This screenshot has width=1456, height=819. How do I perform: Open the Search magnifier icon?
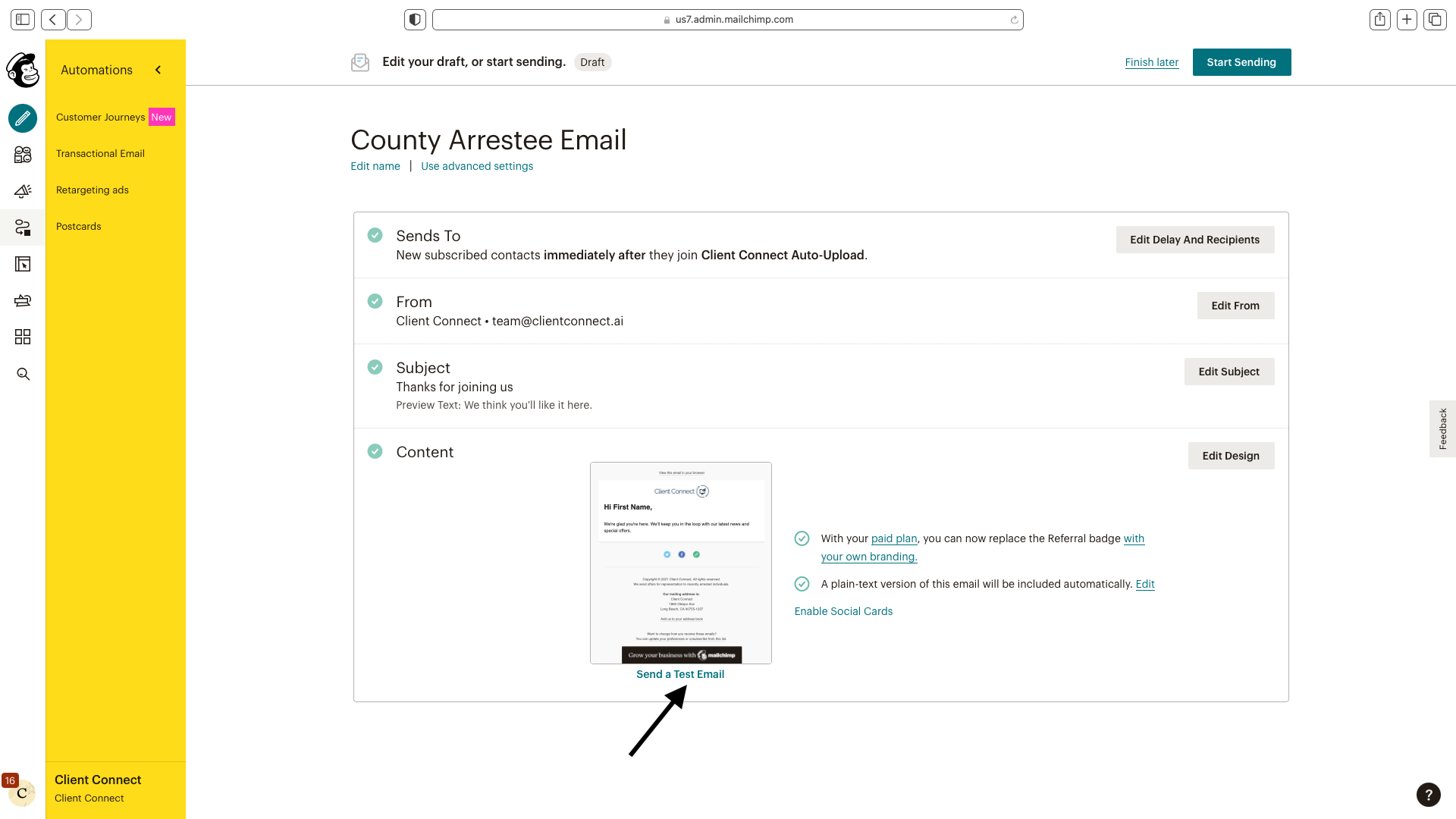pyautogui.click(x=23, y=374)
